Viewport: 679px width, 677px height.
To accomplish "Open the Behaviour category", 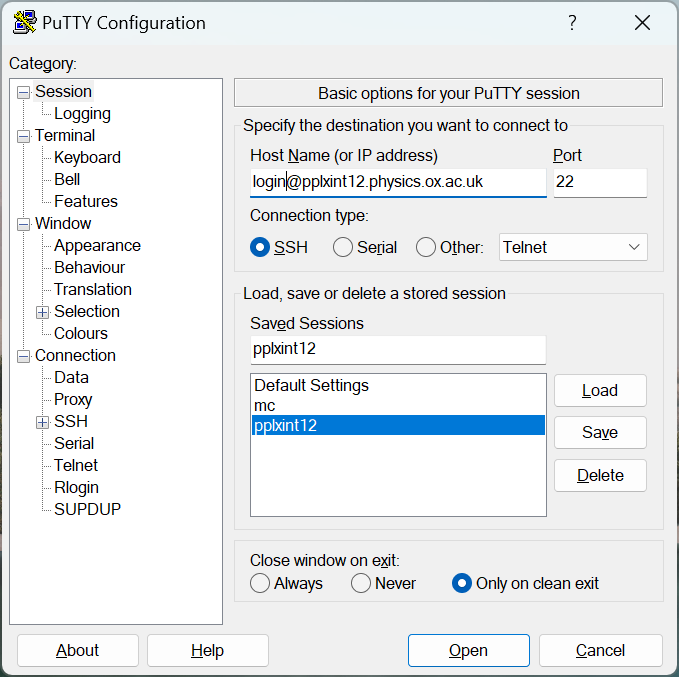I will 90,267.
